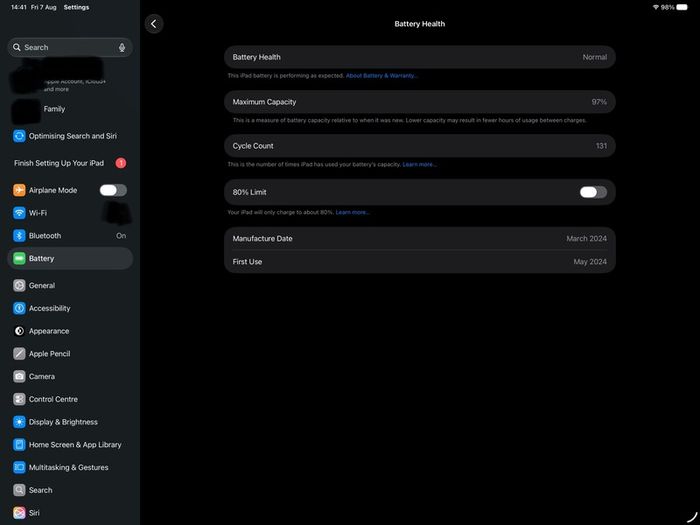Viewport: 700px width, 525px height.
Task: Open Display & Brightness settings
Action: [x=70, y=422]
